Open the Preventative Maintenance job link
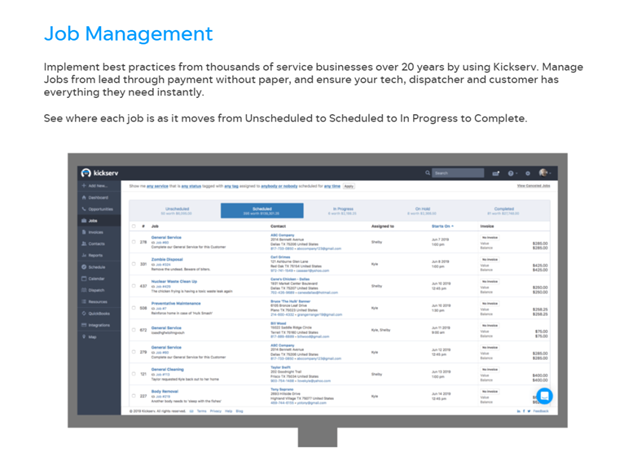The image size is (624, 457). tap(176, 303)
